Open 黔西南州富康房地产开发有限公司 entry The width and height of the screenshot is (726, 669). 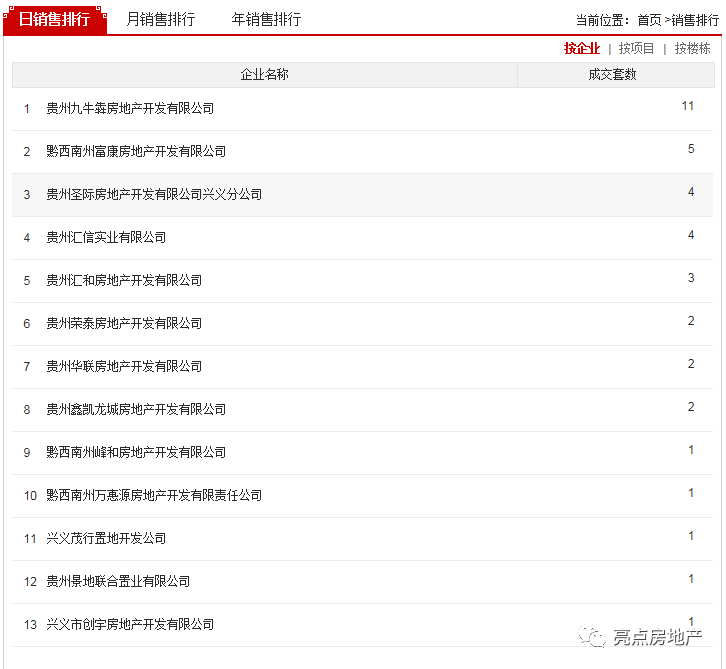(x=136, y=151)
